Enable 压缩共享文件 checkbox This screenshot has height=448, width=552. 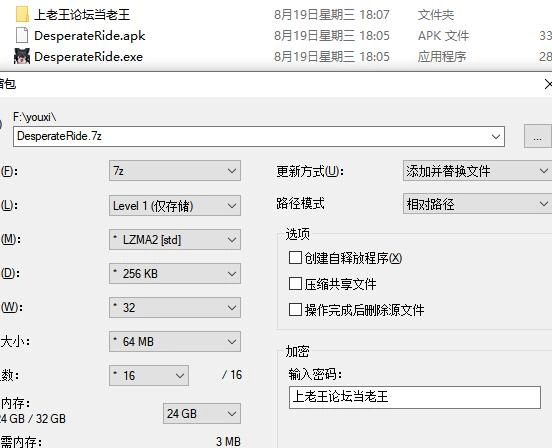click(295, 284)
